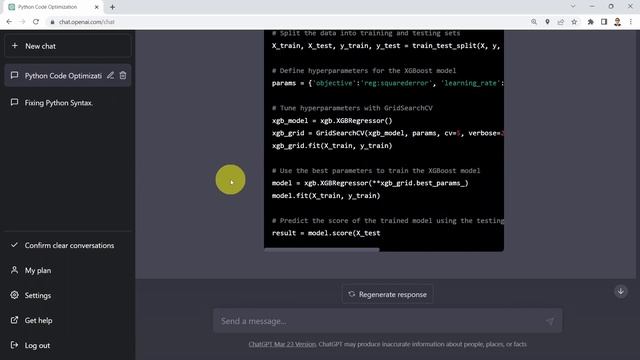This screenshot has width=640, height=360.
Task: Click the My plan person icon
Action: pos(14,270)
